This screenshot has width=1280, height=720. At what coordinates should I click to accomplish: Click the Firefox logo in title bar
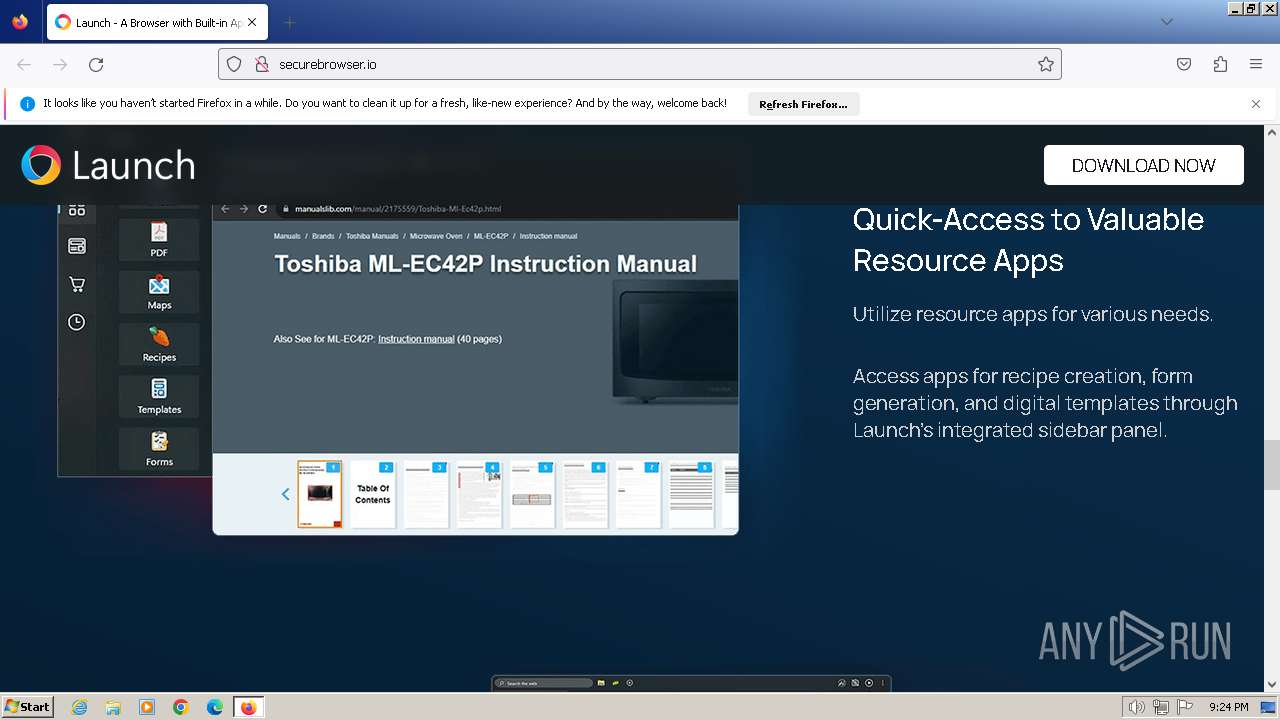(20, 22)
